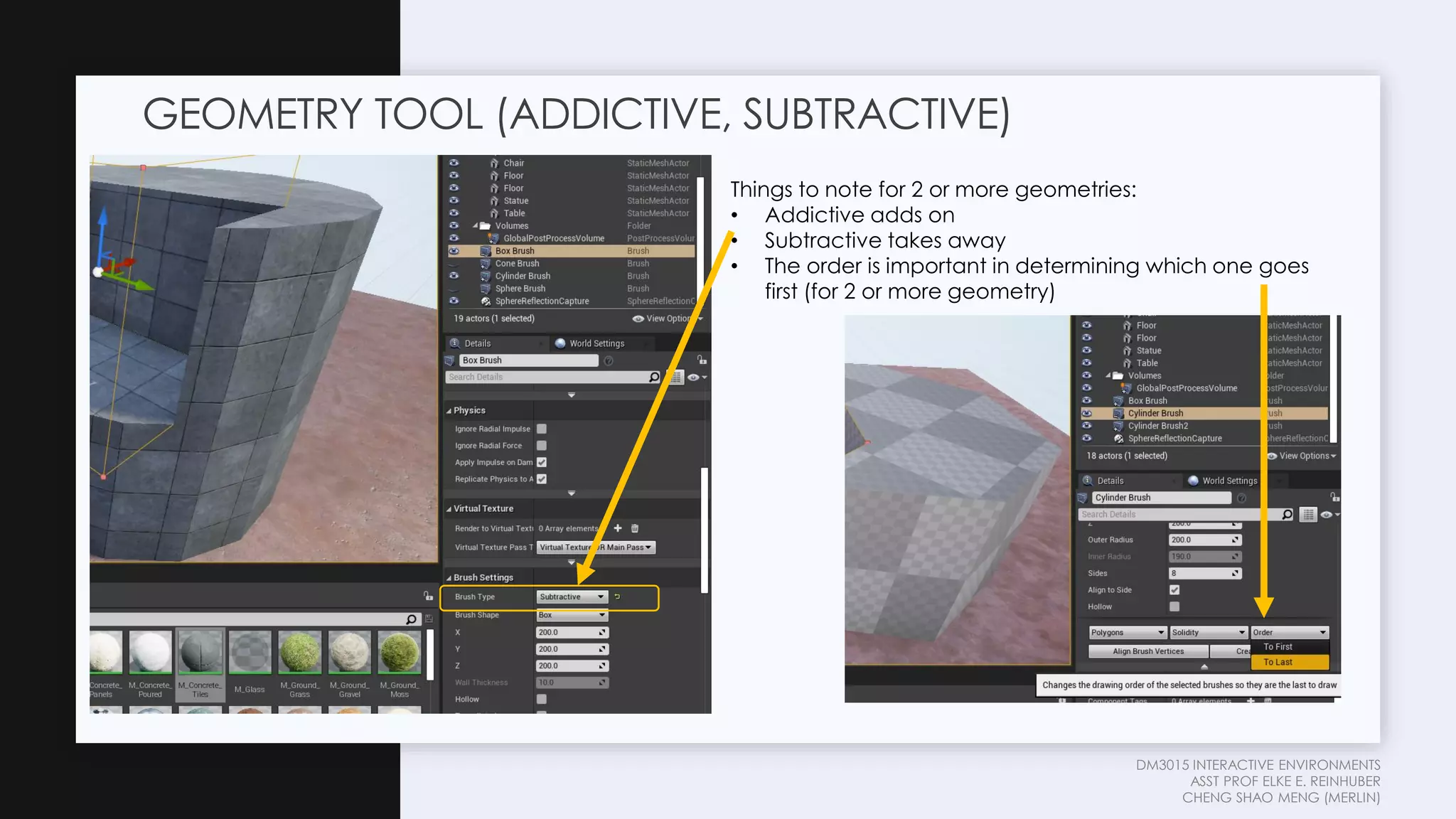Screen dimensions: 1456x819
Task: Click the Outer Radius value field
Action: 1205,540
